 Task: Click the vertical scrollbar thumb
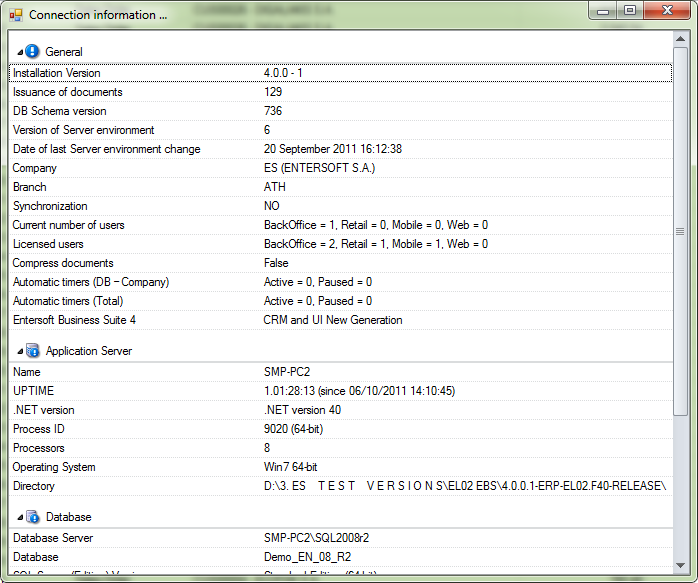coord(680,231)
